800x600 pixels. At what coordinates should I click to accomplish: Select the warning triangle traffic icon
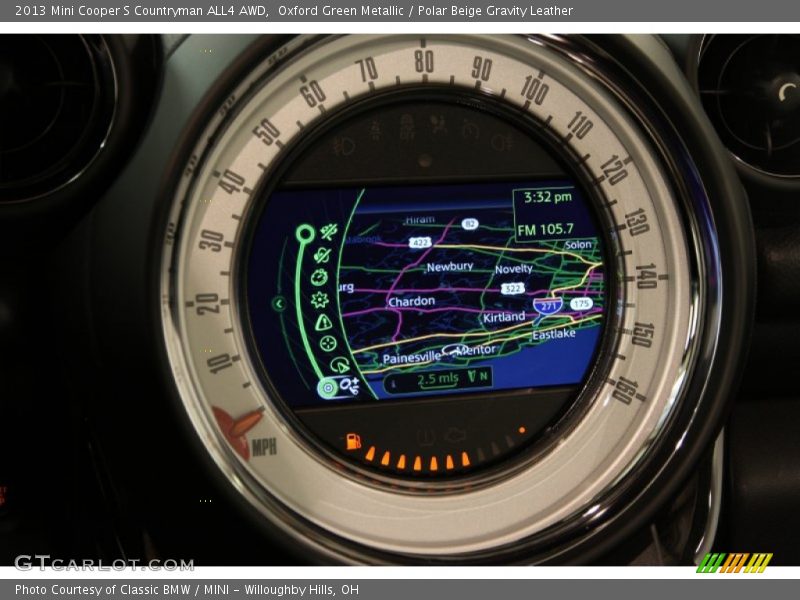tap(323, 322)
